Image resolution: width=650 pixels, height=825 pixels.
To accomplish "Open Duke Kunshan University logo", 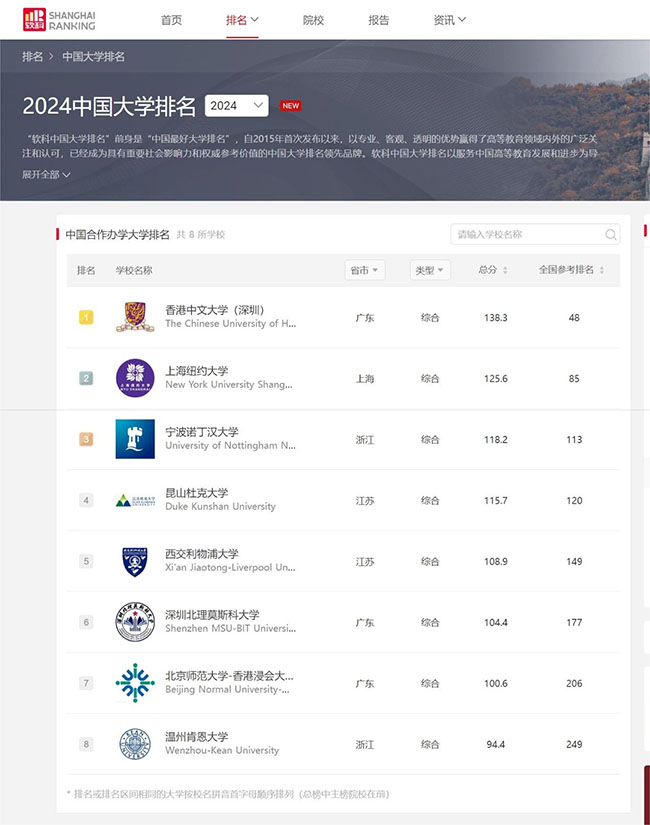I will (135, 500).
